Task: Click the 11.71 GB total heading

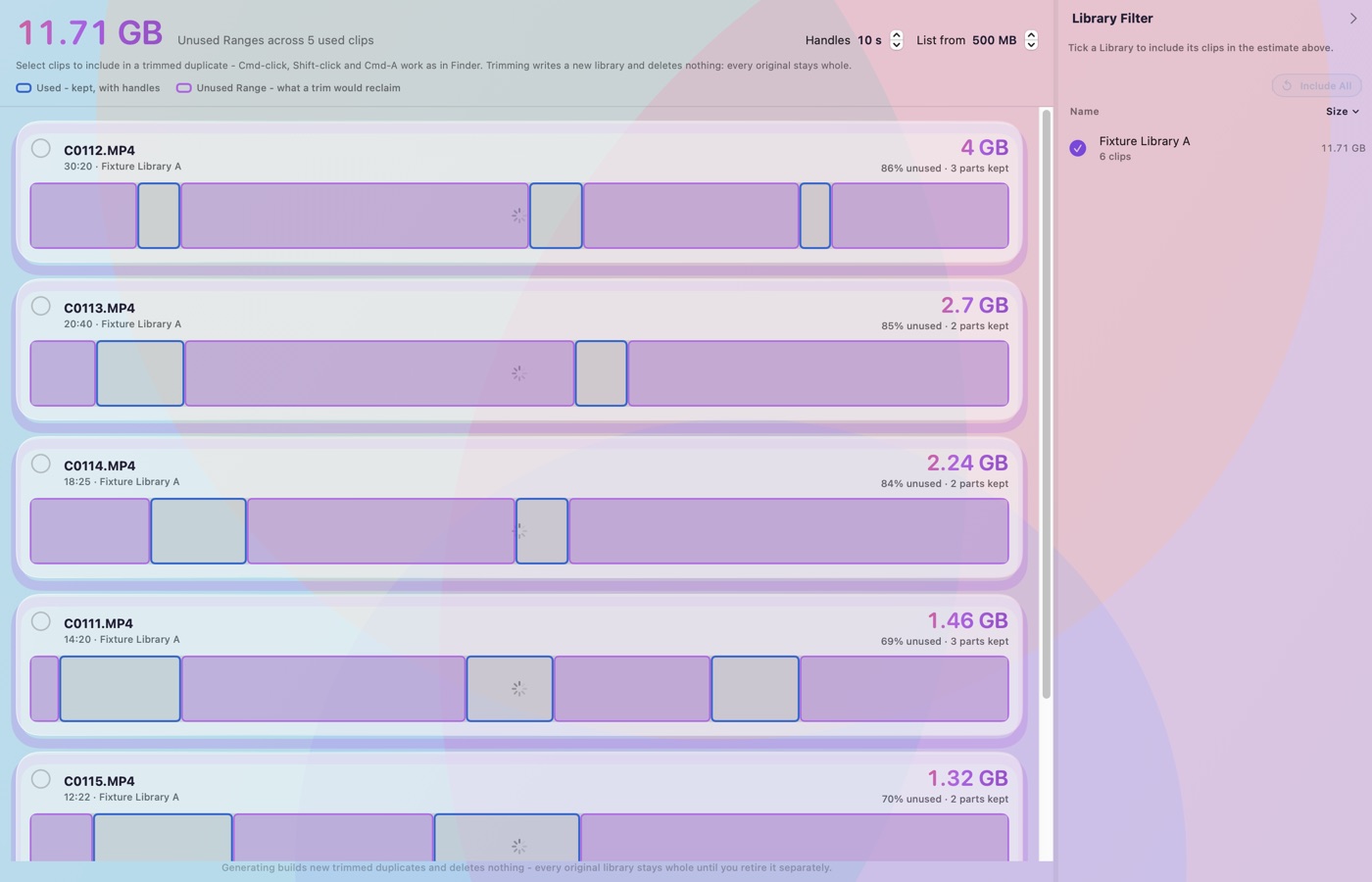Action: [x=90, y=32]
